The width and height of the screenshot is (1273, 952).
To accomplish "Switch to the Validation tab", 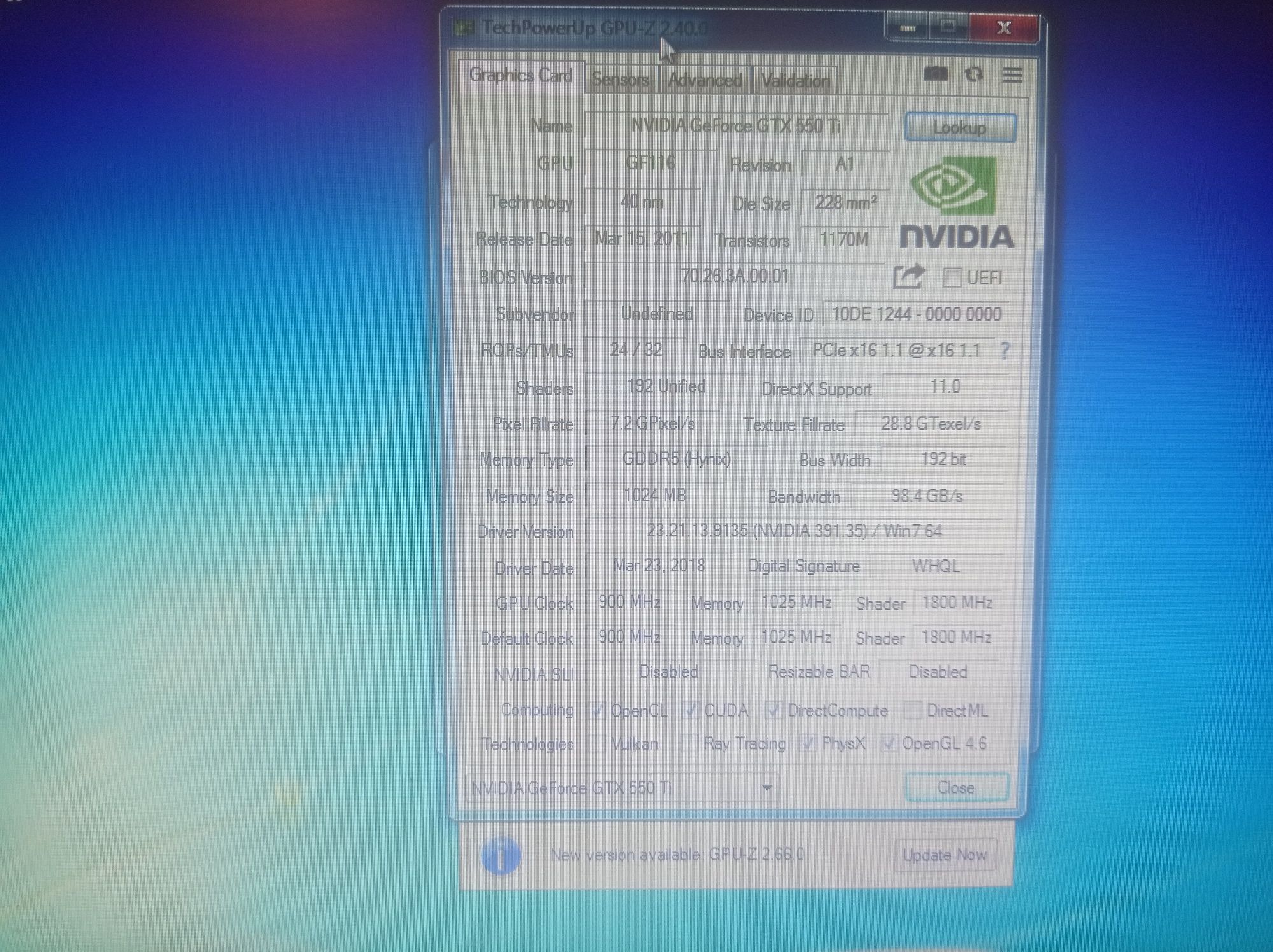I will [795, 81].
